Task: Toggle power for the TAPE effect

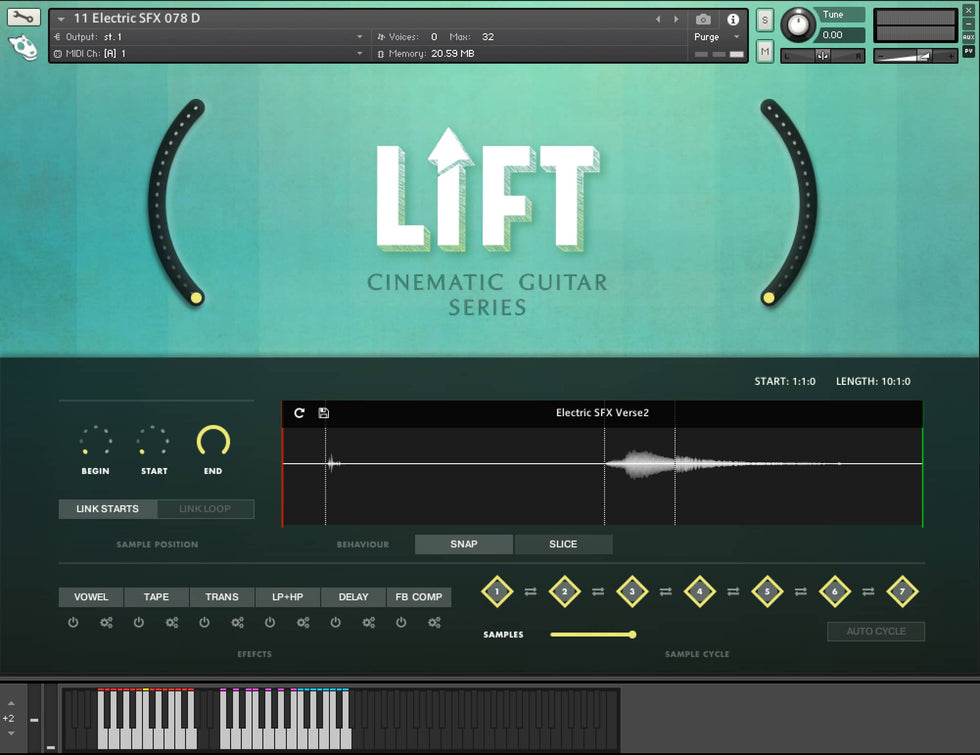Action: point(139,623)
